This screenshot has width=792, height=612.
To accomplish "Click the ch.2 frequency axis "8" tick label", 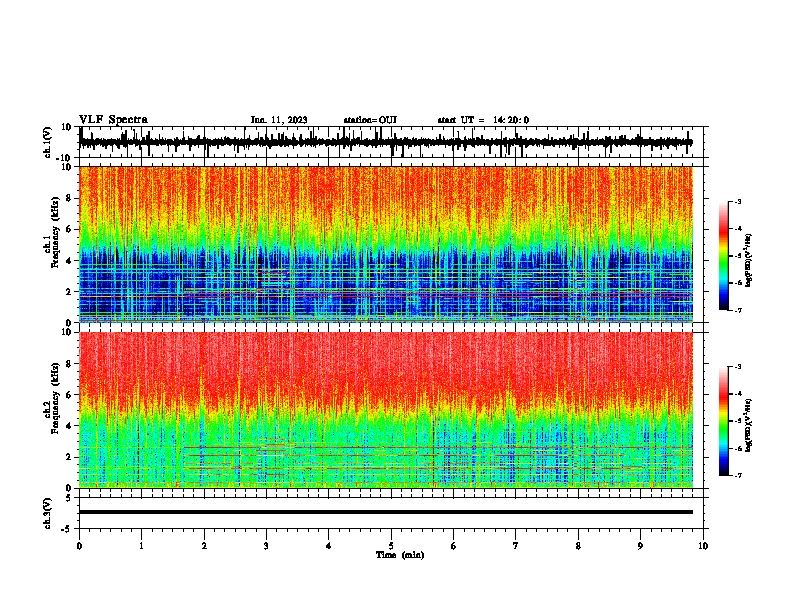I will coord(69,364).
